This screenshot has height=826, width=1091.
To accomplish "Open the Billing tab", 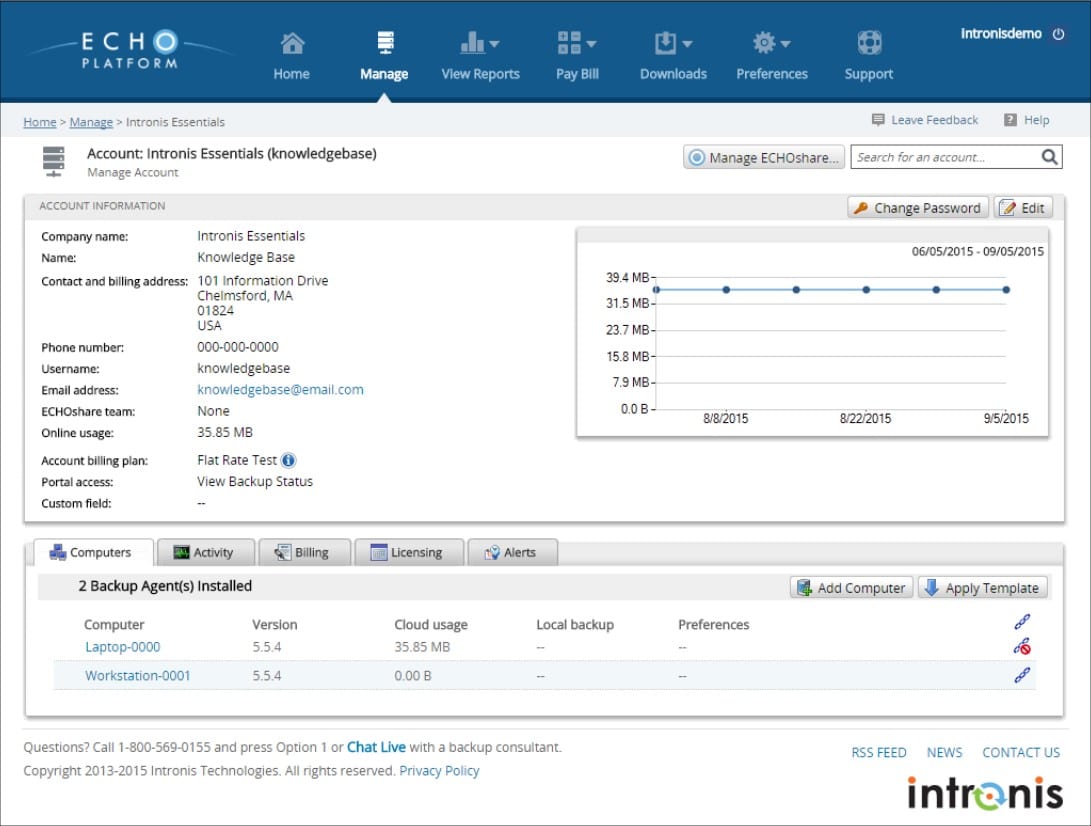I will coord(304,553).
